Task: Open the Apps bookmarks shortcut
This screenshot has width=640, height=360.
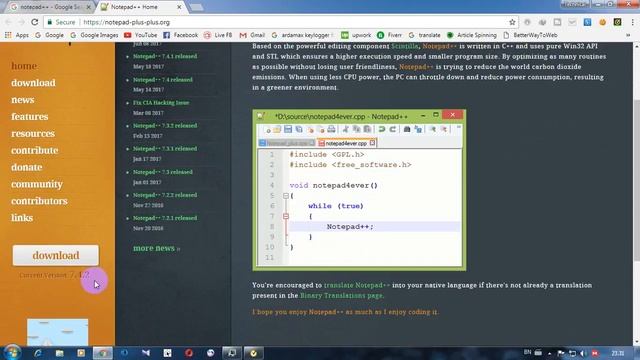Action: coord(17,35)
